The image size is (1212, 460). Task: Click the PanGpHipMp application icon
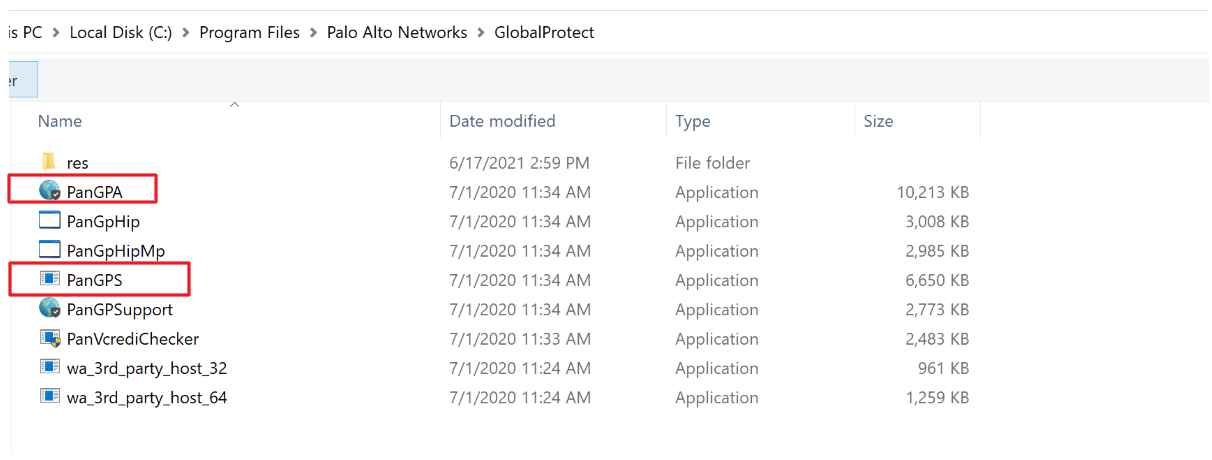click(x=50, y=250)
